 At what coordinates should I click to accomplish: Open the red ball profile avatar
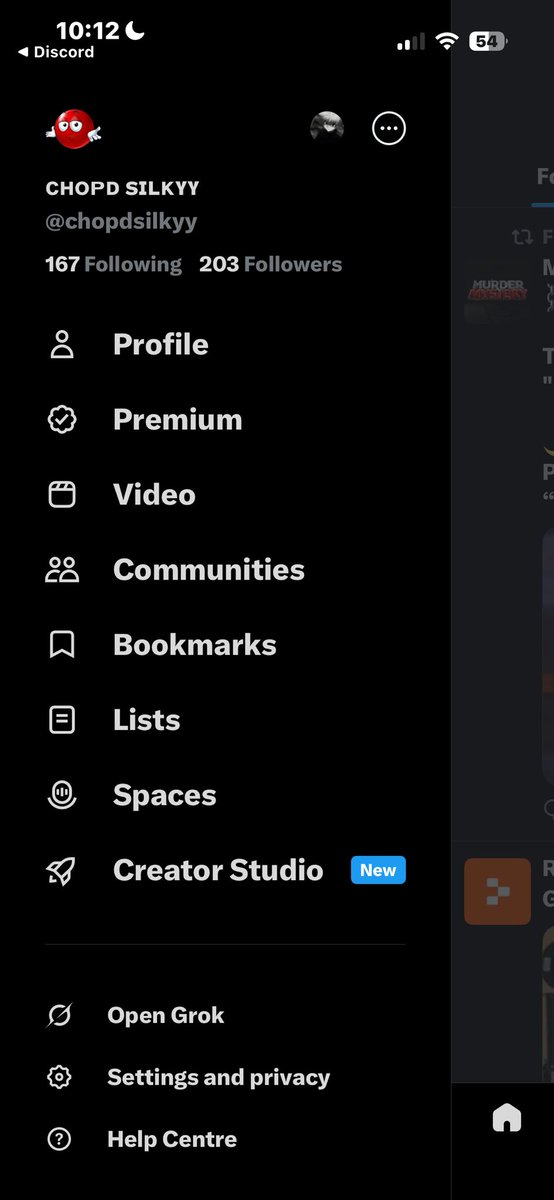(x=74, y=129)
